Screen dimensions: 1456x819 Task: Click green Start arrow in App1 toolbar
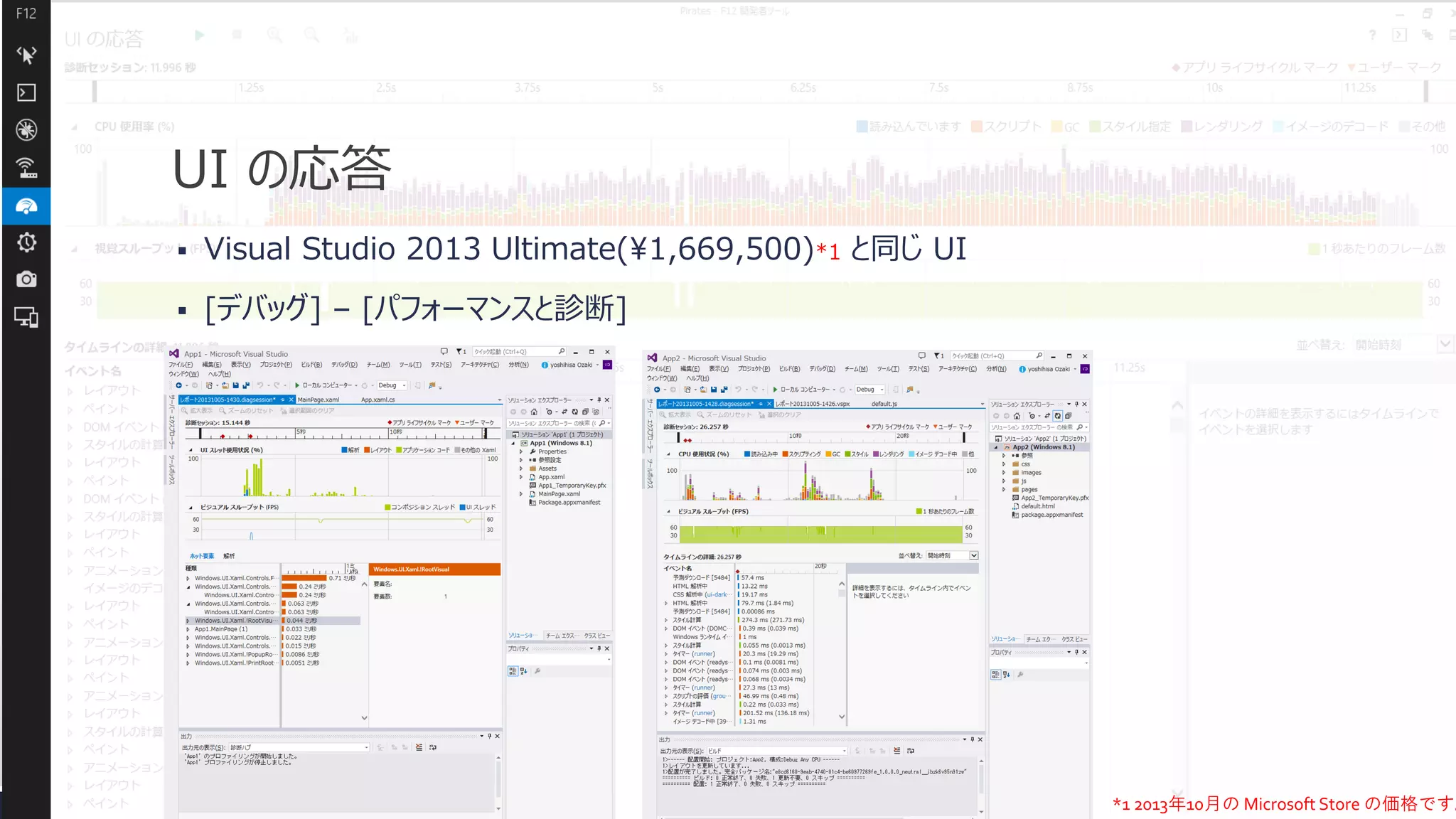click(297, 385)
